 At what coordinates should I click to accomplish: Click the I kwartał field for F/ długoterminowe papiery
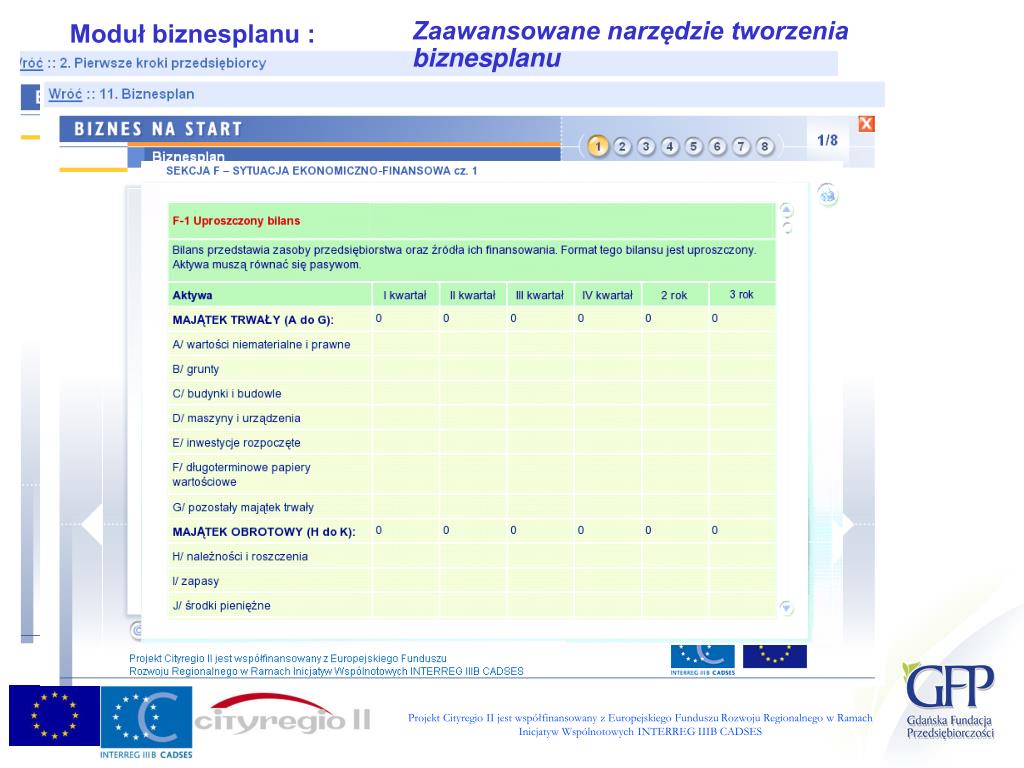(x=405, y=475)
